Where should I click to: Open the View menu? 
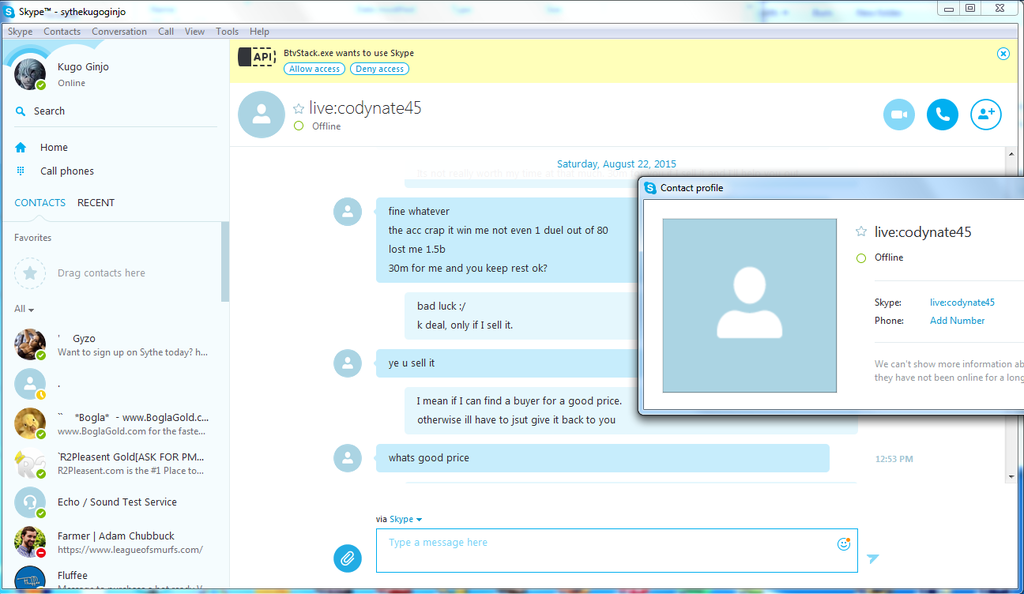195,31
